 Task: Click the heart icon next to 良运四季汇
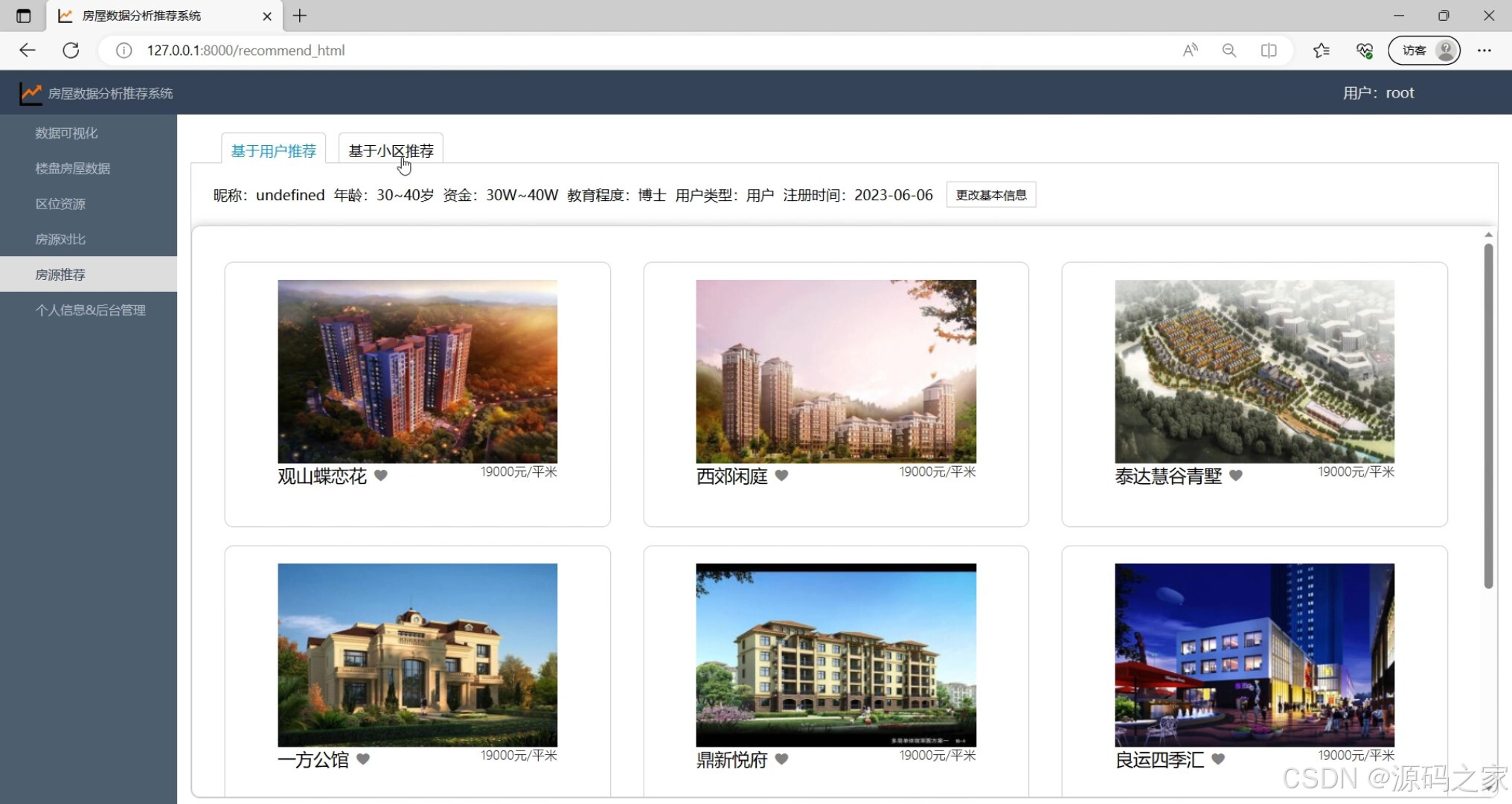(1218, 759)
